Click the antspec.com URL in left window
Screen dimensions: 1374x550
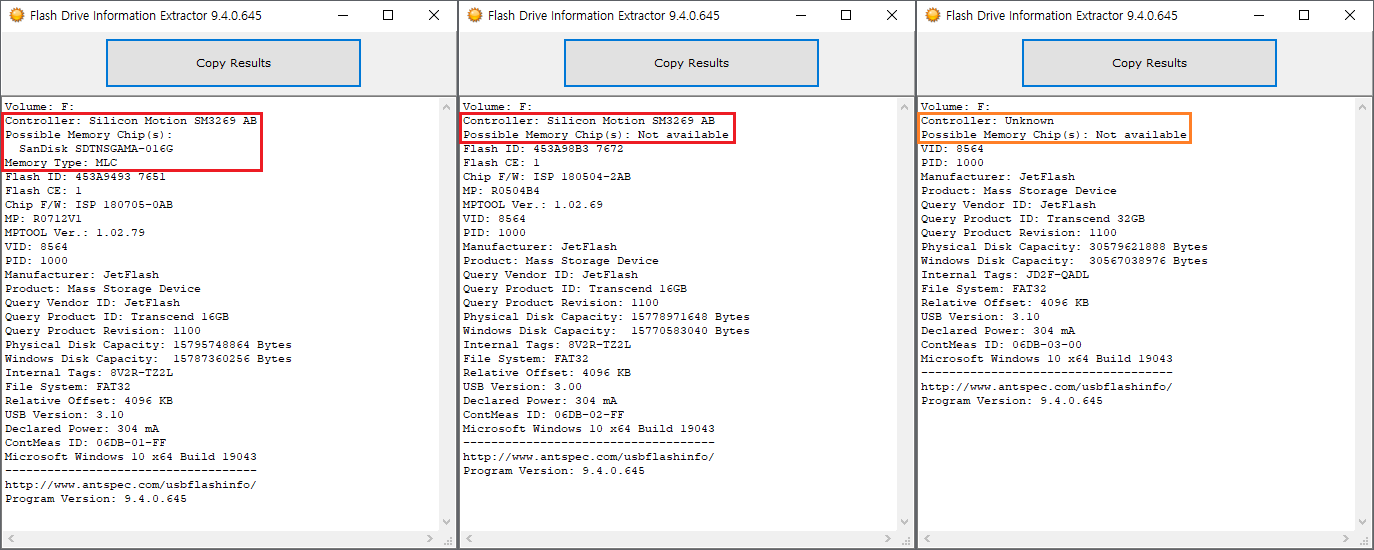pyautogui.click(x=131, y=484)
